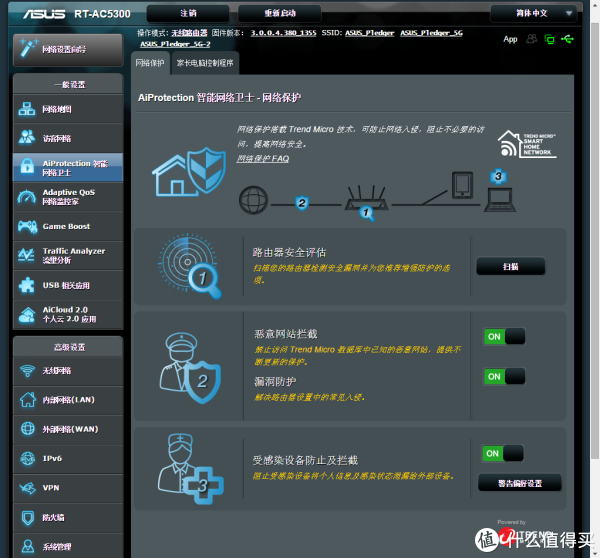Switch to the network protection tab
Viewport: 600px width, 558px height.
click(150, 63)
